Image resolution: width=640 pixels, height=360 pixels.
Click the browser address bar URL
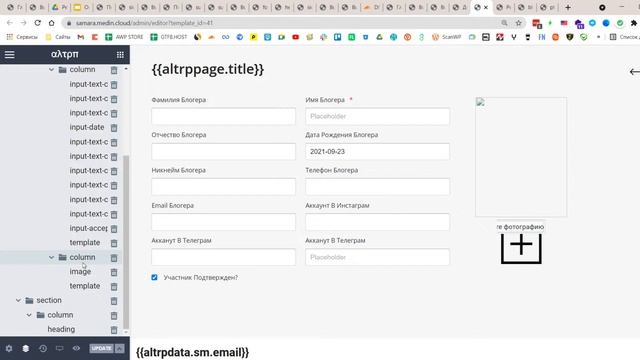144,23
